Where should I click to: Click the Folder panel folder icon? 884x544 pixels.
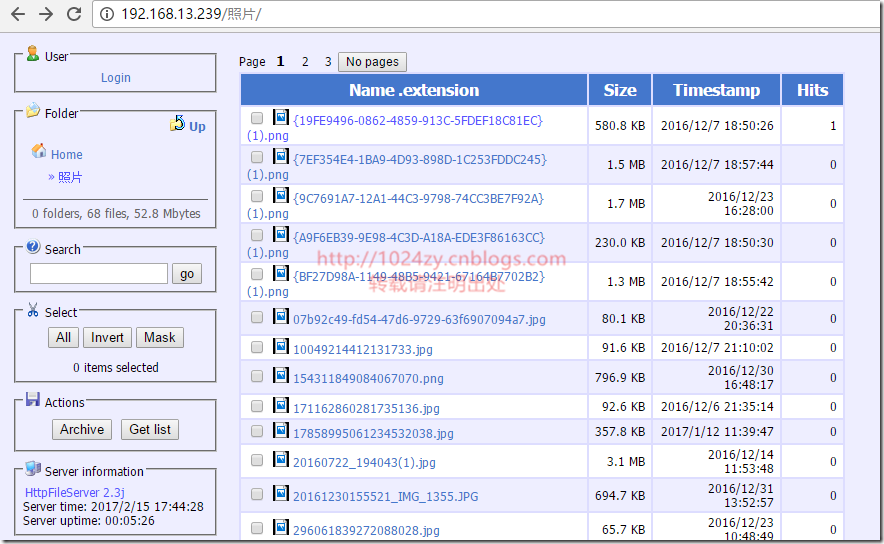click(33, 110)
